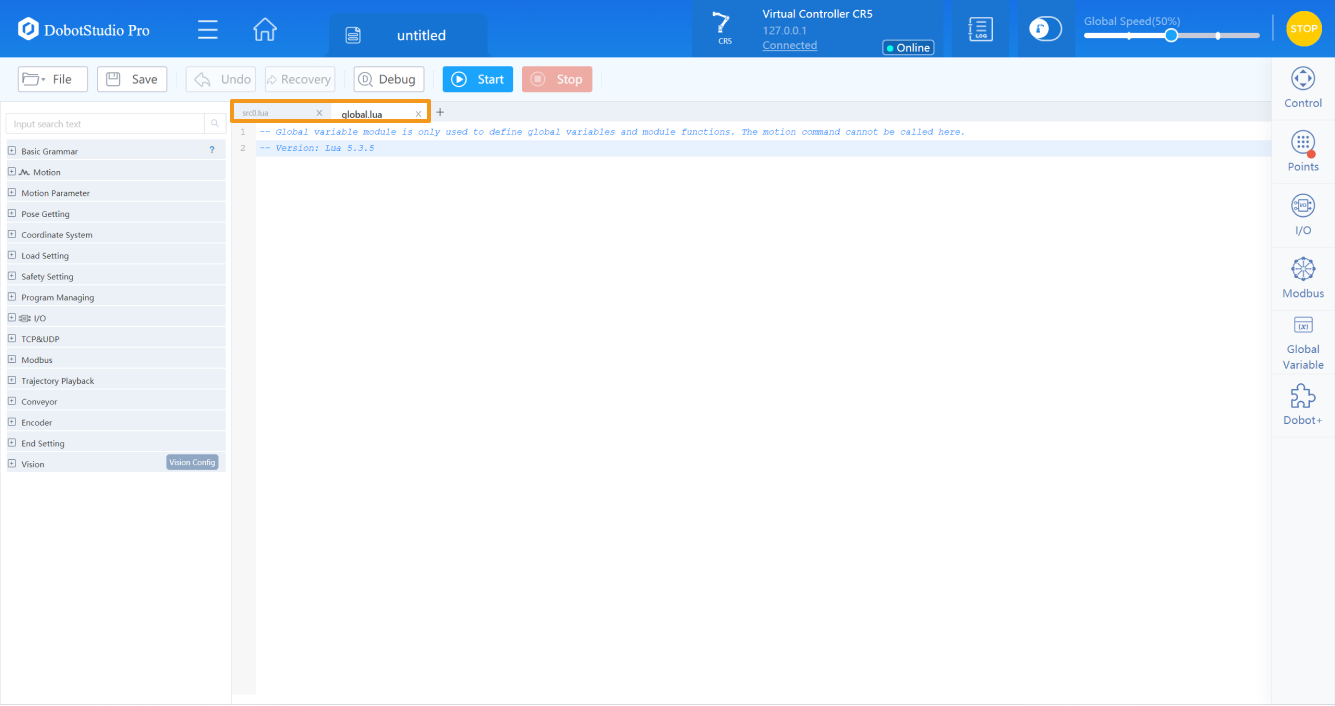Open the Dobot+ plugins panel
The height and width of the screenshot is (706, 1335).
(1303, 404)
